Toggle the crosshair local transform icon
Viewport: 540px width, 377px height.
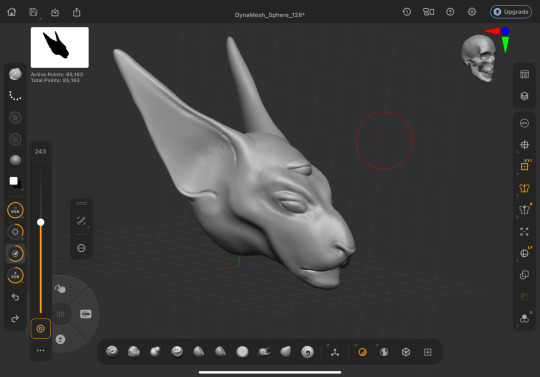click(x=524, y=145)
